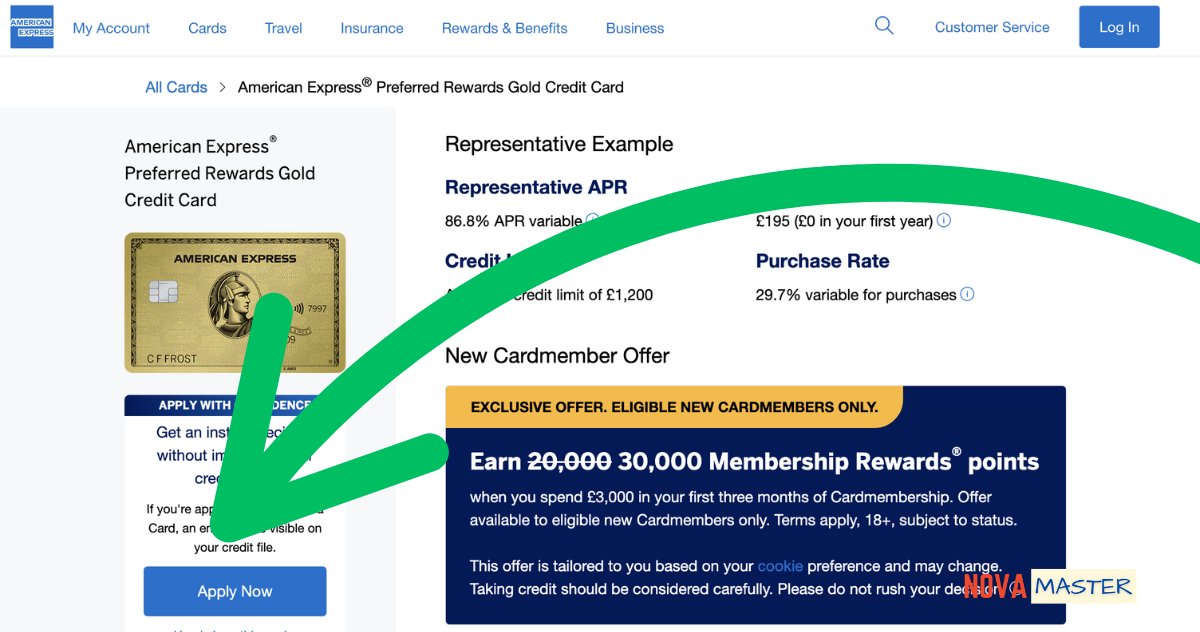Click info icon beside 29.7% purchase rate

click(967, 294)
